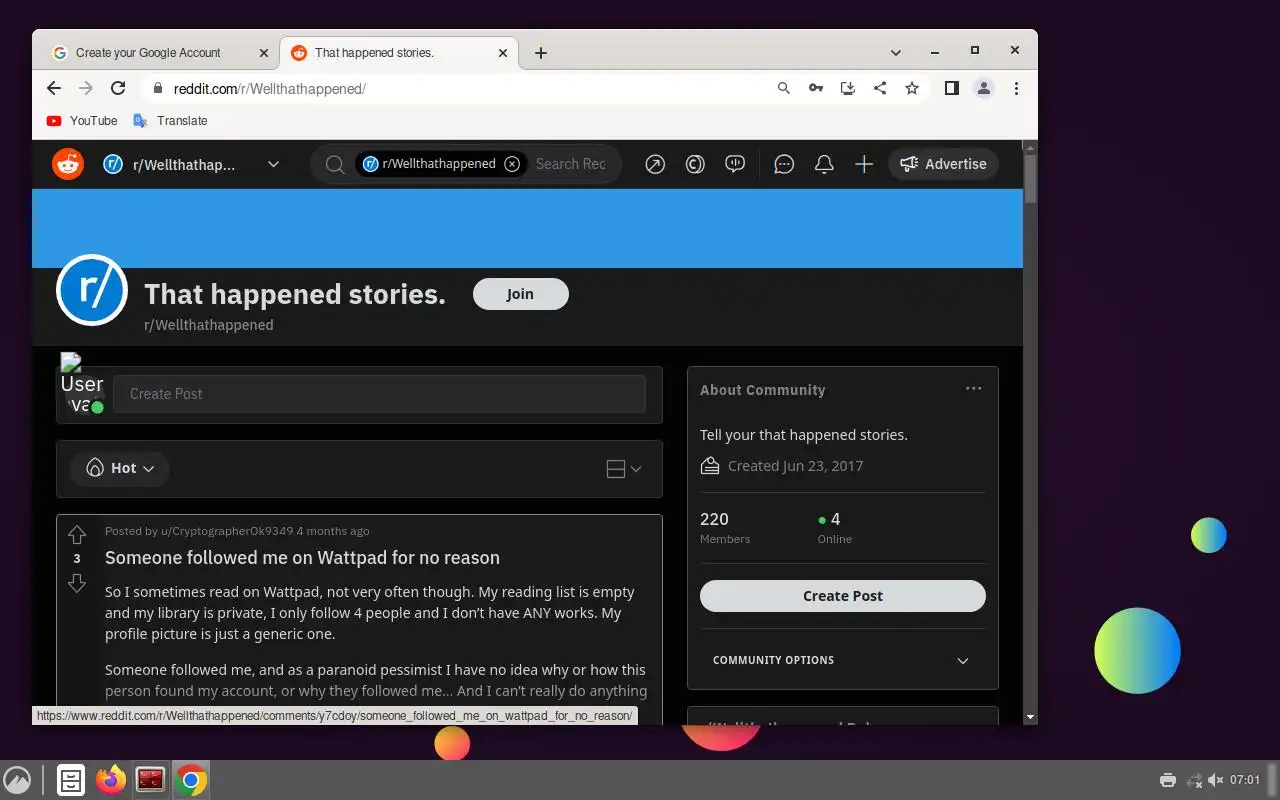Open the post layout view dropdown
The image size is (1280, 800).
tap(624, 468)
